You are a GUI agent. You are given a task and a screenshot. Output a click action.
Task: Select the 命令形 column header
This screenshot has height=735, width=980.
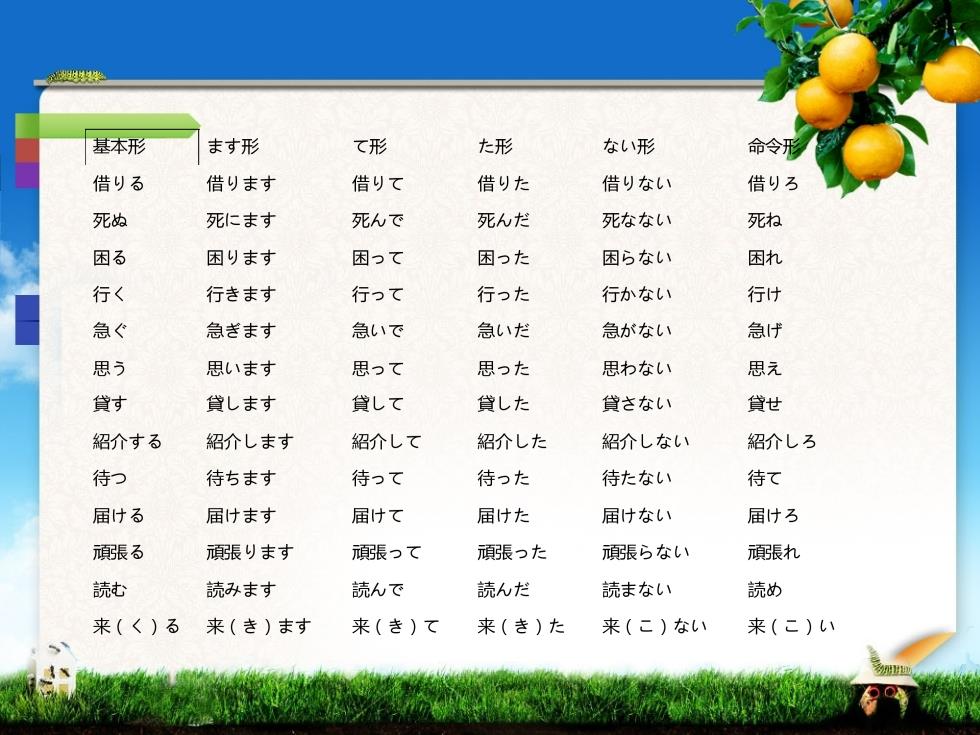click(774, 147)
